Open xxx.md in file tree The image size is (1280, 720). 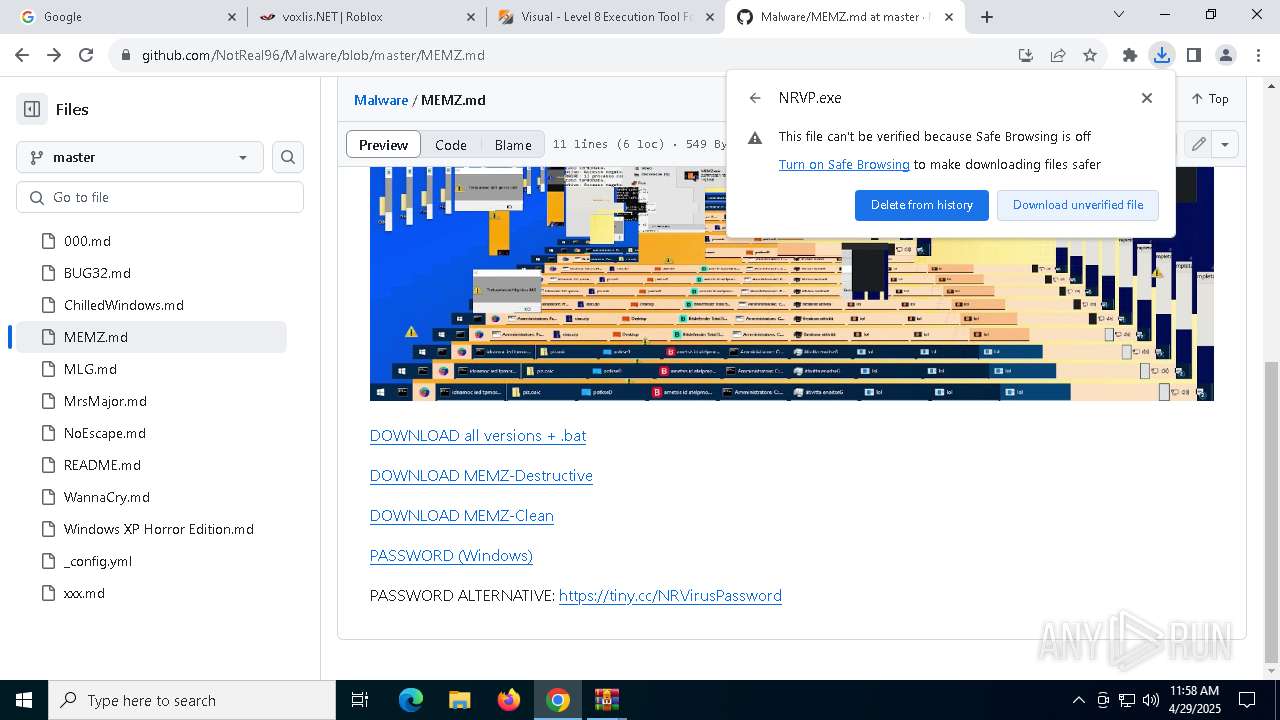147,593
